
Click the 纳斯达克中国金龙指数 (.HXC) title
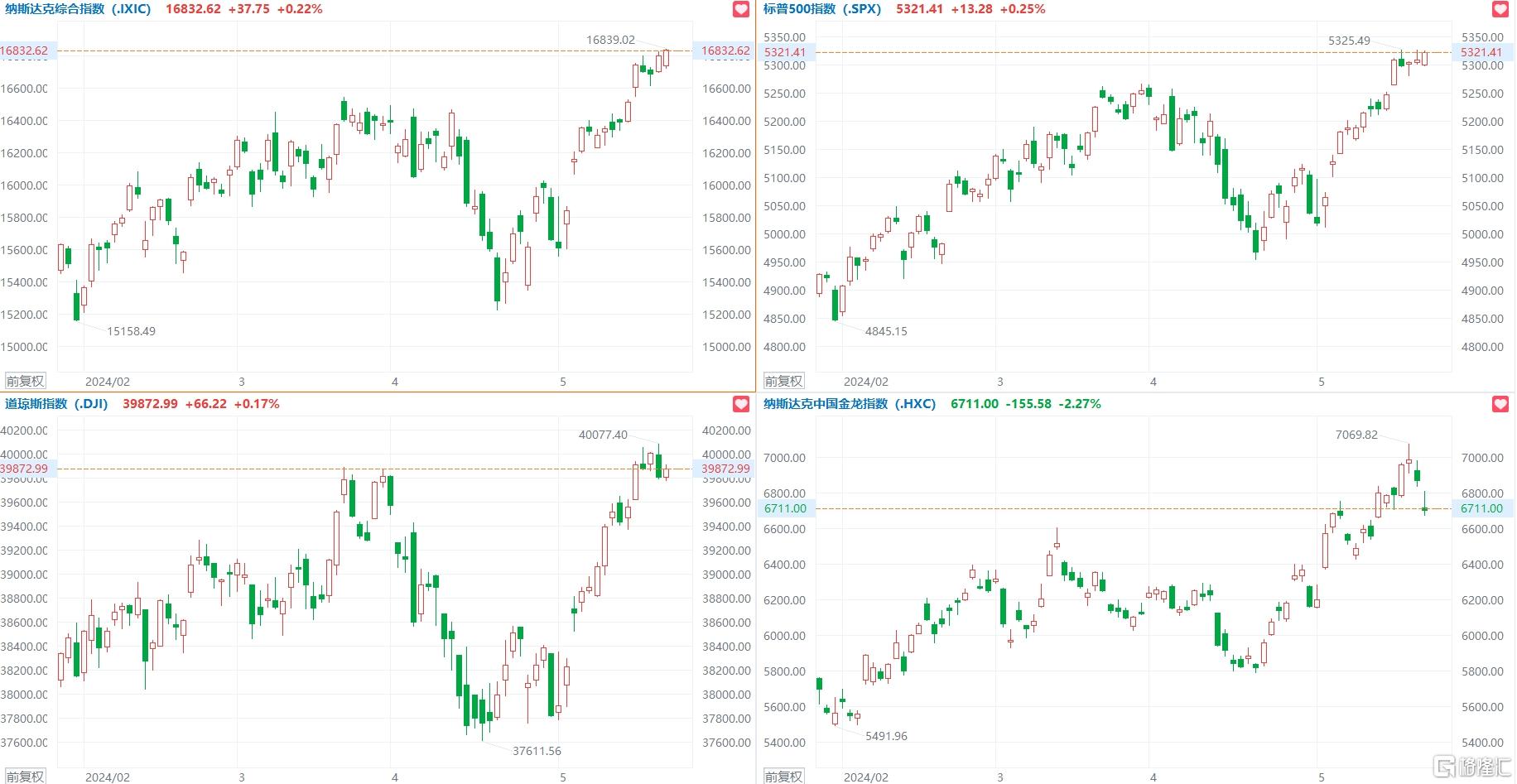tap(850, 404)
